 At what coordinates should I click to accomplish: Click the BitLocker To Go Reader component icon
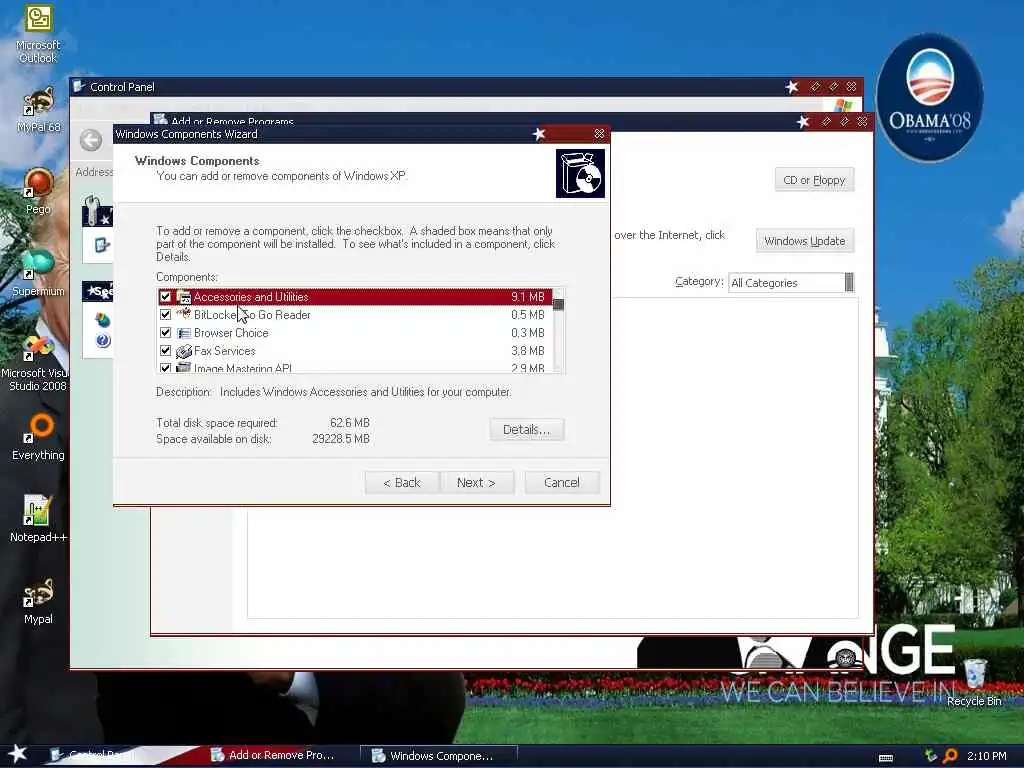(184, 314)
